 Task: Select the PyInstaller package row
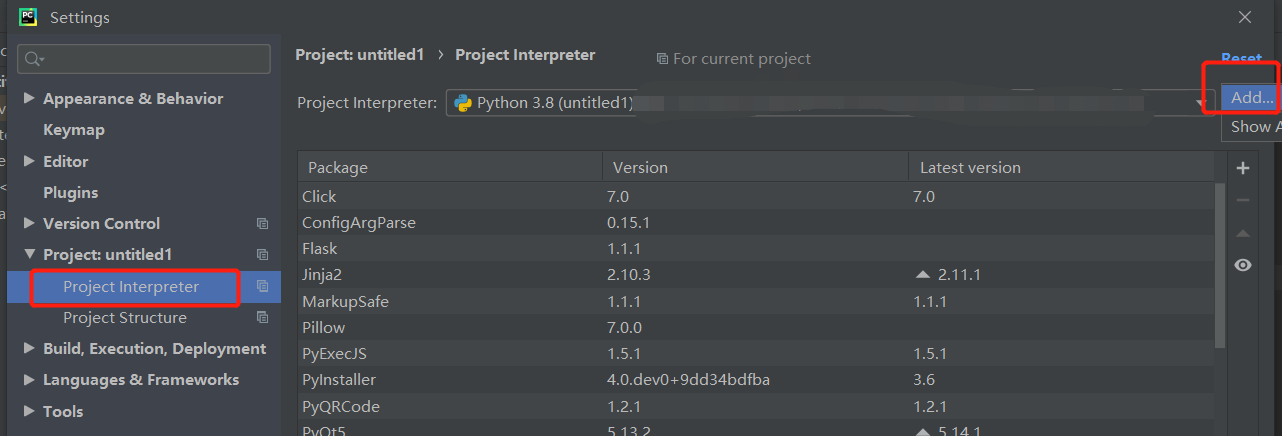(x=756, y=380)
